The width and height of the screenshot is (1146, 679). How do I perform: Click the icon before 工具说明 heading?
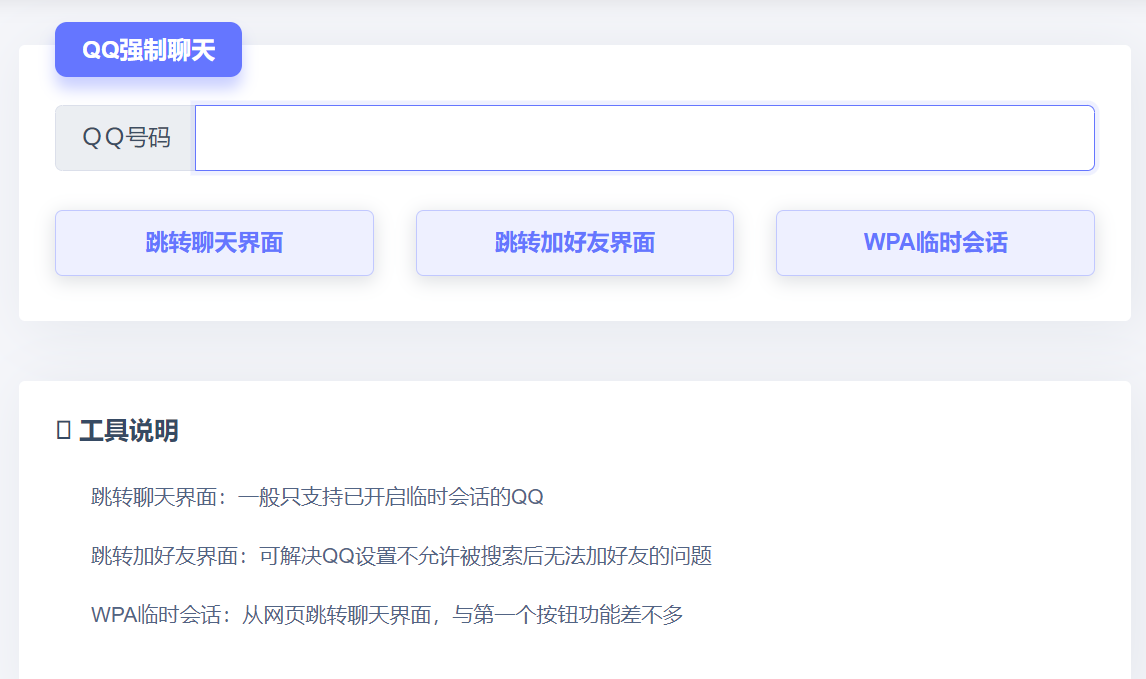pos(64,431)
